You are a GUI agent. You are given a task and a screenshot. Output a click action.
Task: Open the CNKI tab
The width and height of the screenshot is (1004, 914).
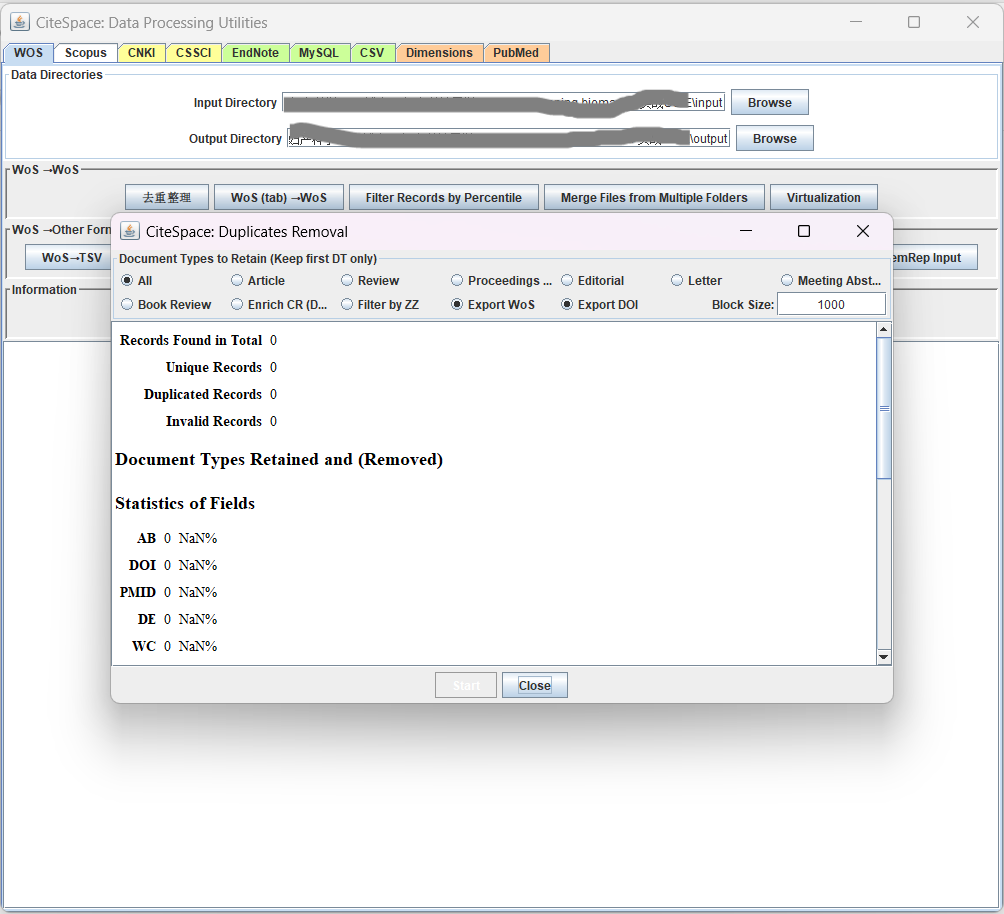pyautogui.click(x=142, y=53)
